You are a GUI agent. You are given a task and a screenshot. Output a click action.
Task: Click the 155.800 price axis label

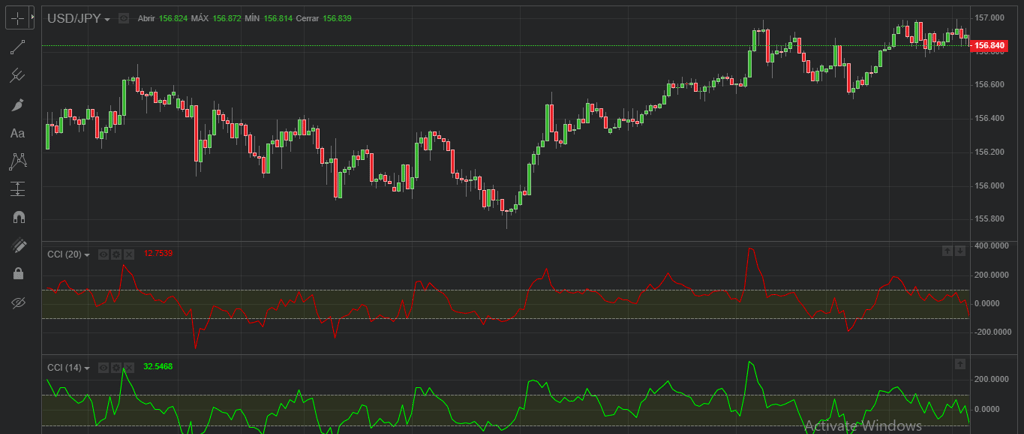(x=987, y=219)
